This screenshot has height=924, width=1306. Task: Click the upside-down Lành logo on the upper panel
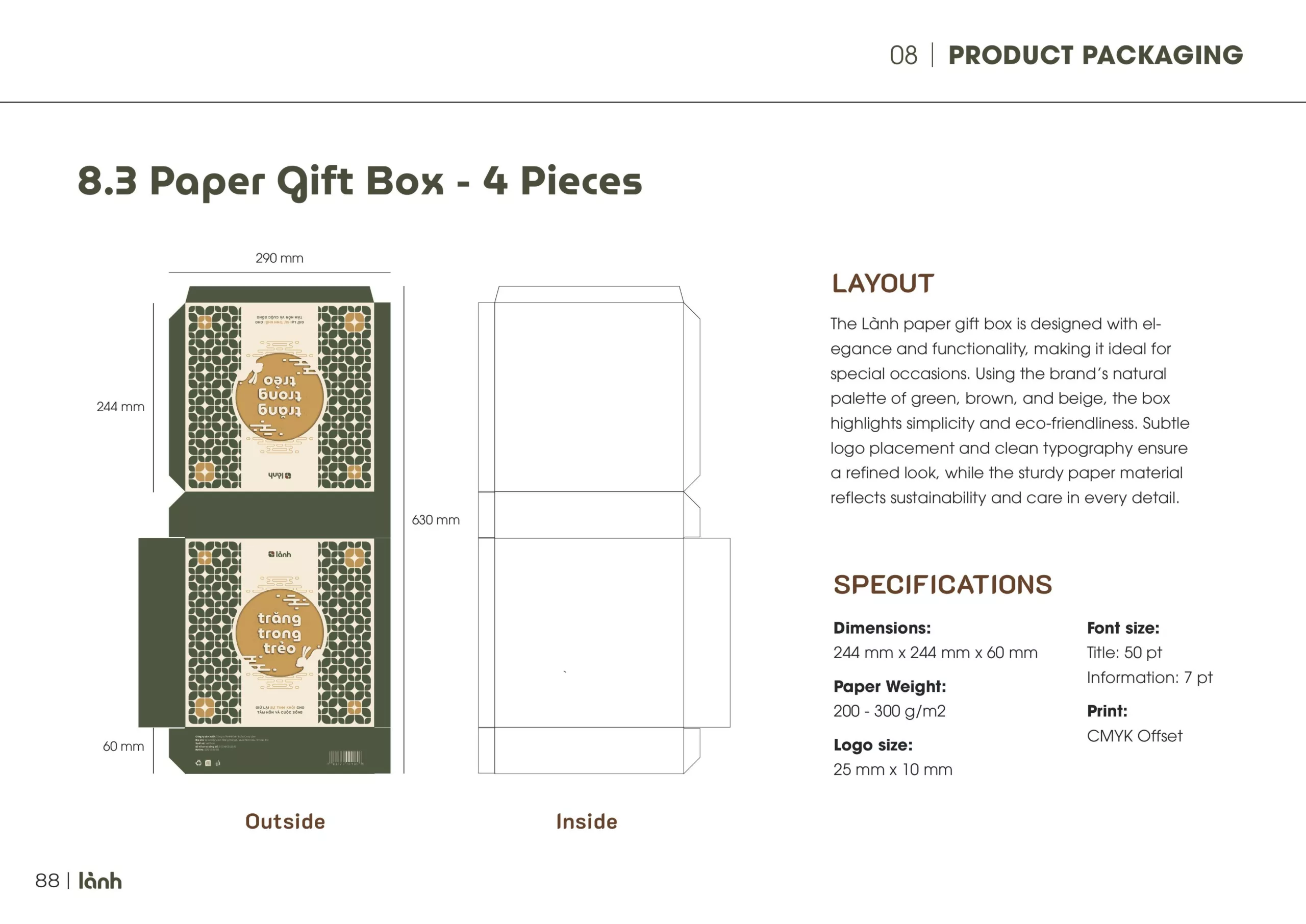pyautogui.click(x=279, y=475)
